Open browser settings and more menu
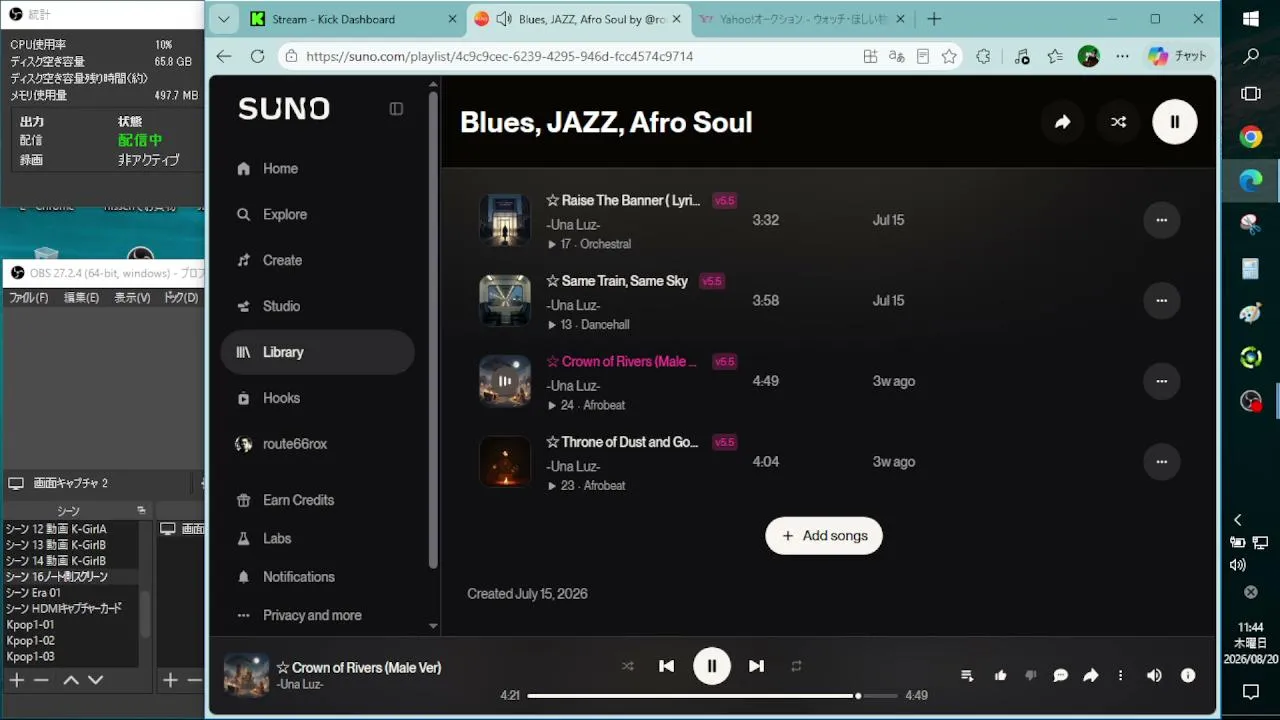 pyautogui.click(x=1122, y=57)
